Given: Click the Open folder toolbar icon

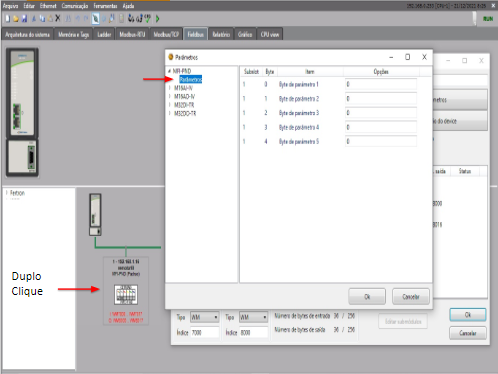Looking at the screenshot, I should 16,19.
